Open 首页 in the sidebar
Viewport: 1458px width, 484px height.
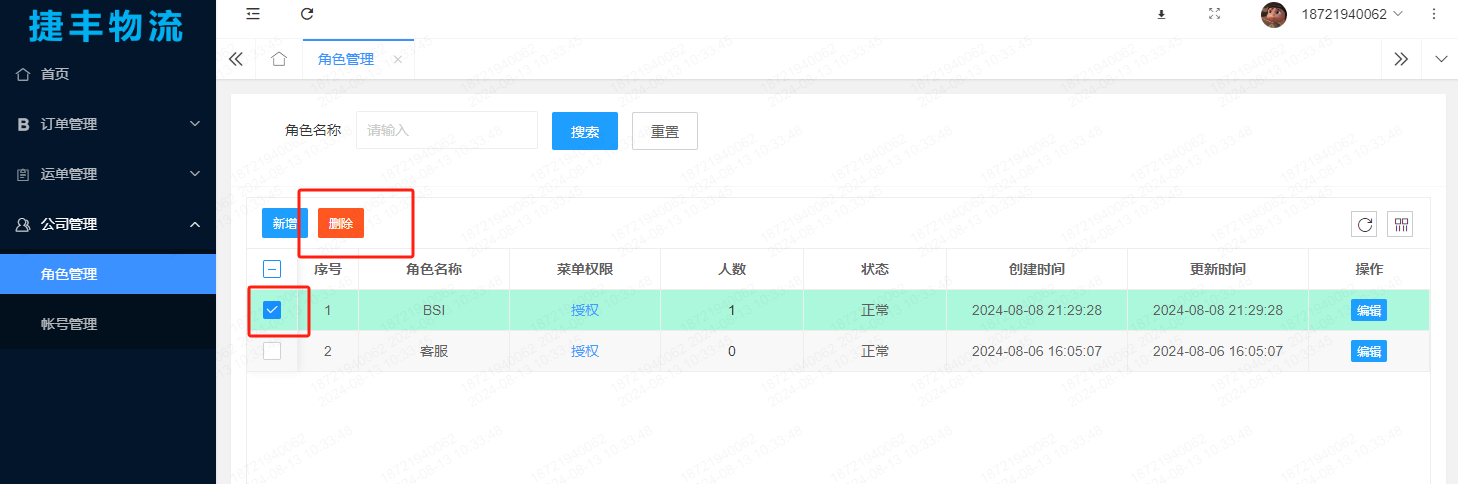click(108, 74)
